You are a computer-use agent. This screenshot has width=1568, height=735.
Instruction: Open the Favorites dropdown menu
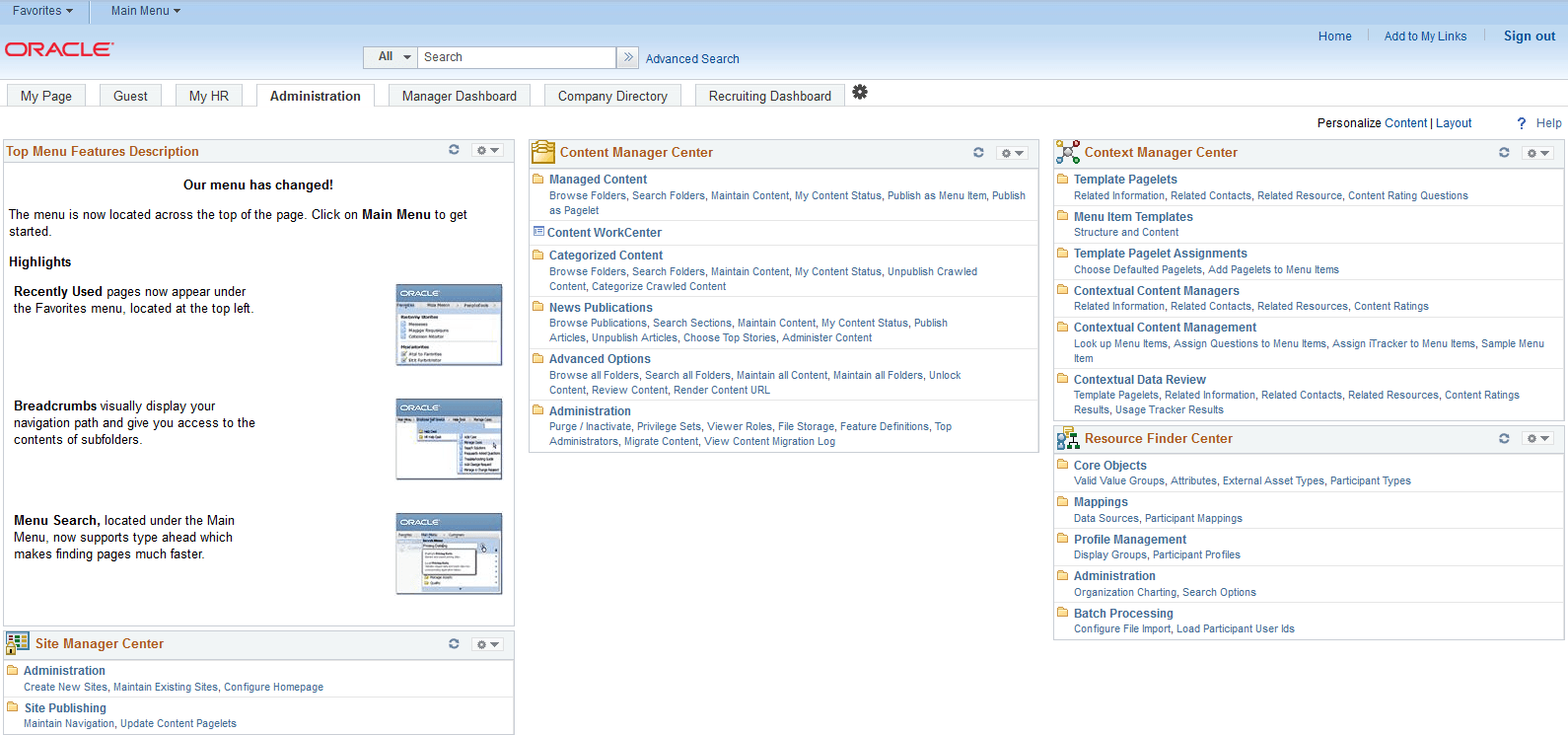pyautogui.click(x=42, y=11)
